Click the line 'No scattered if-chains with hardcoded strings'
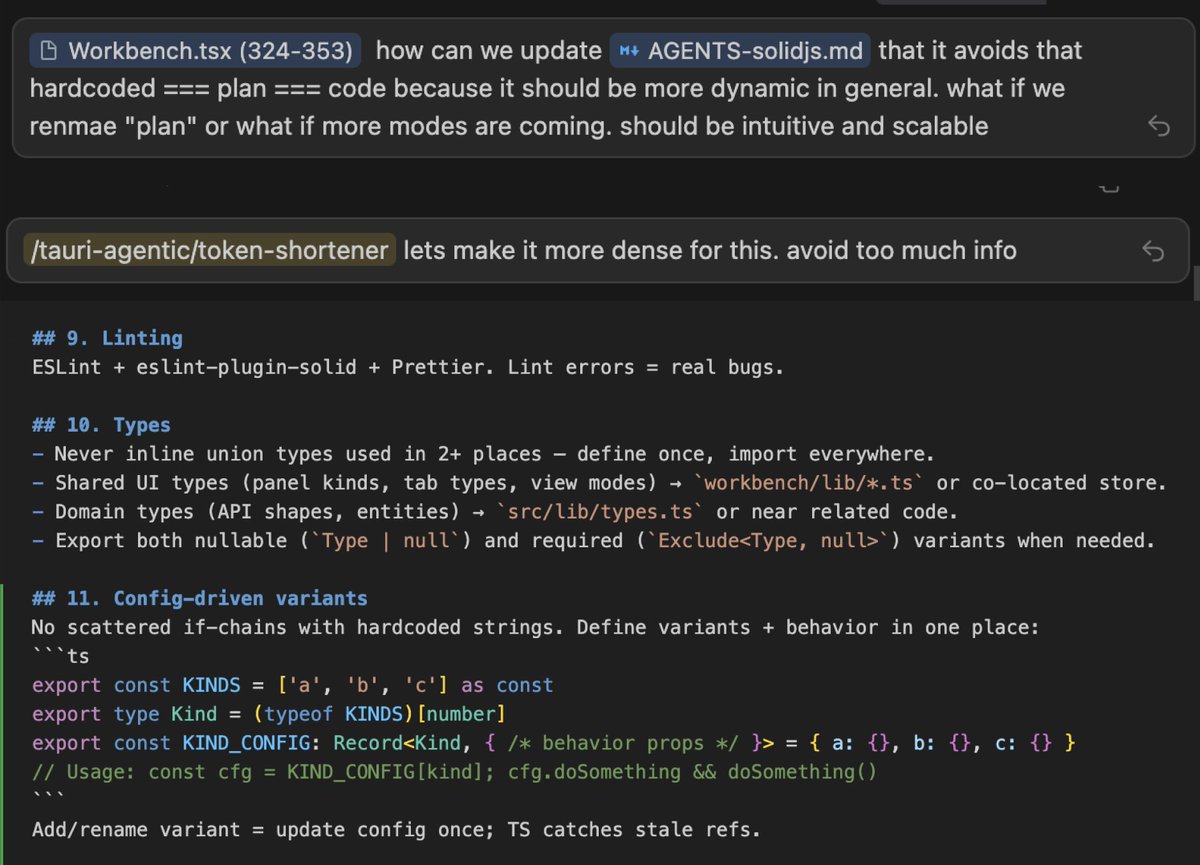The width and height of the screenshot is (1200, 865). (x=536, y=628)
